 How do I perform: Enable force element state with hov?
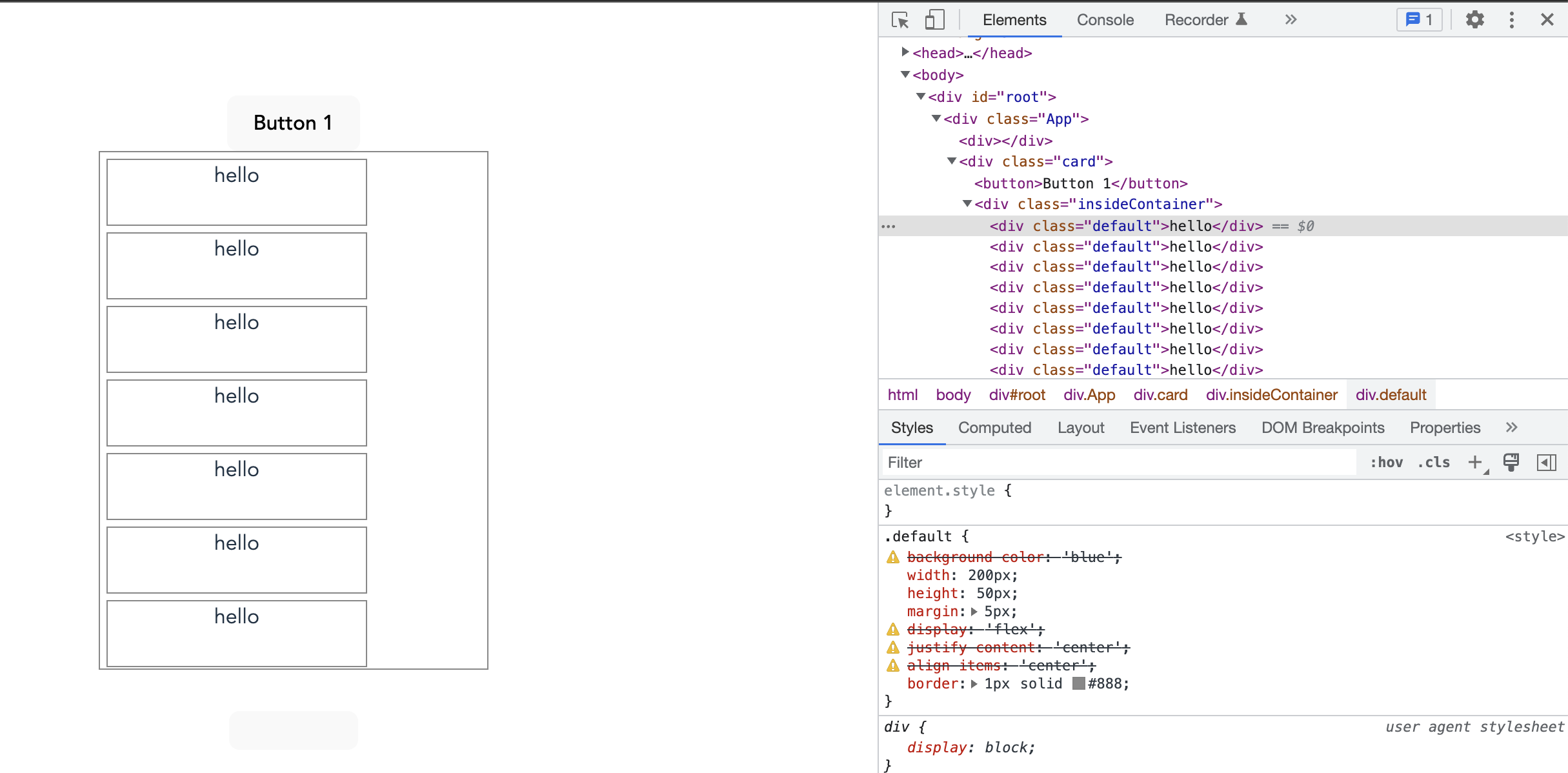[x=1384, y=462]
